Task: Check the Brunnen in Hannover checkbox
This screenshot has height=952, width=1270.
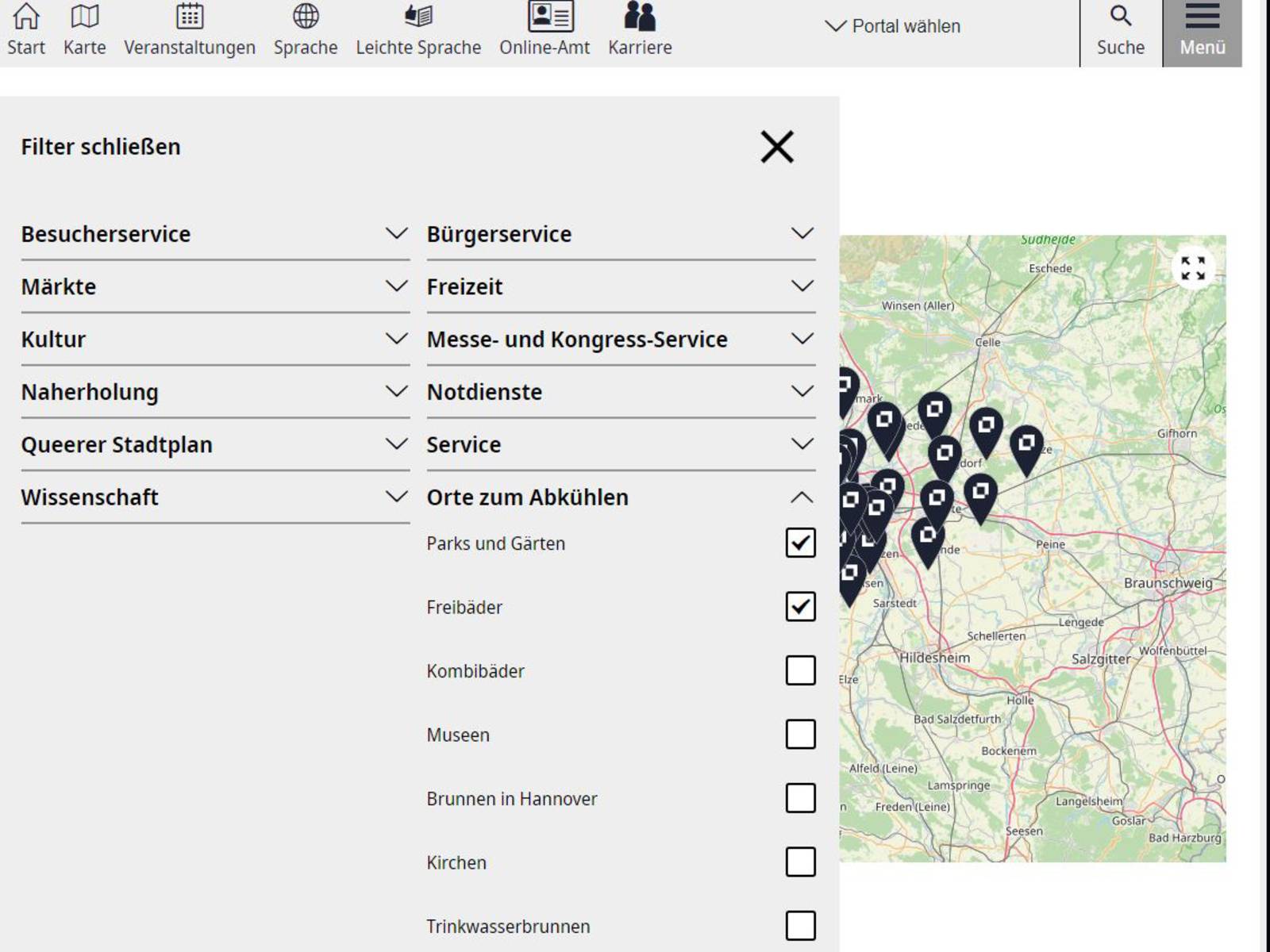Action: coord(800,798)
